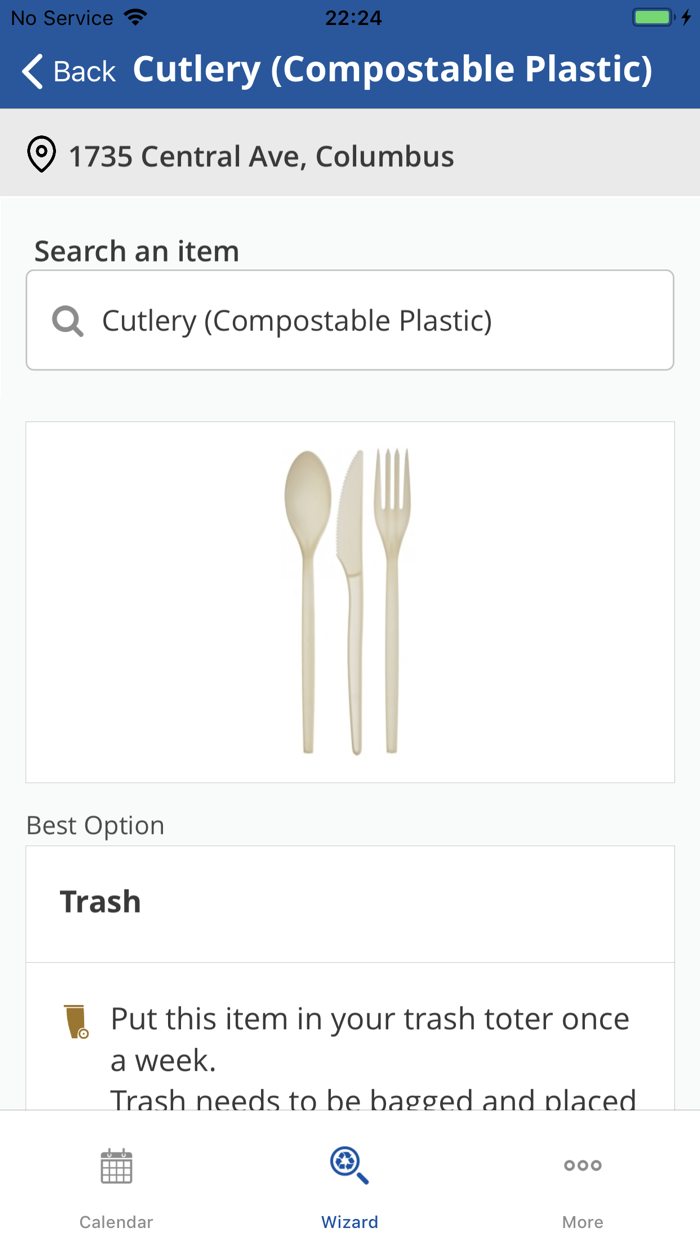Change the 1735 Central Ave address

(261, 156)
